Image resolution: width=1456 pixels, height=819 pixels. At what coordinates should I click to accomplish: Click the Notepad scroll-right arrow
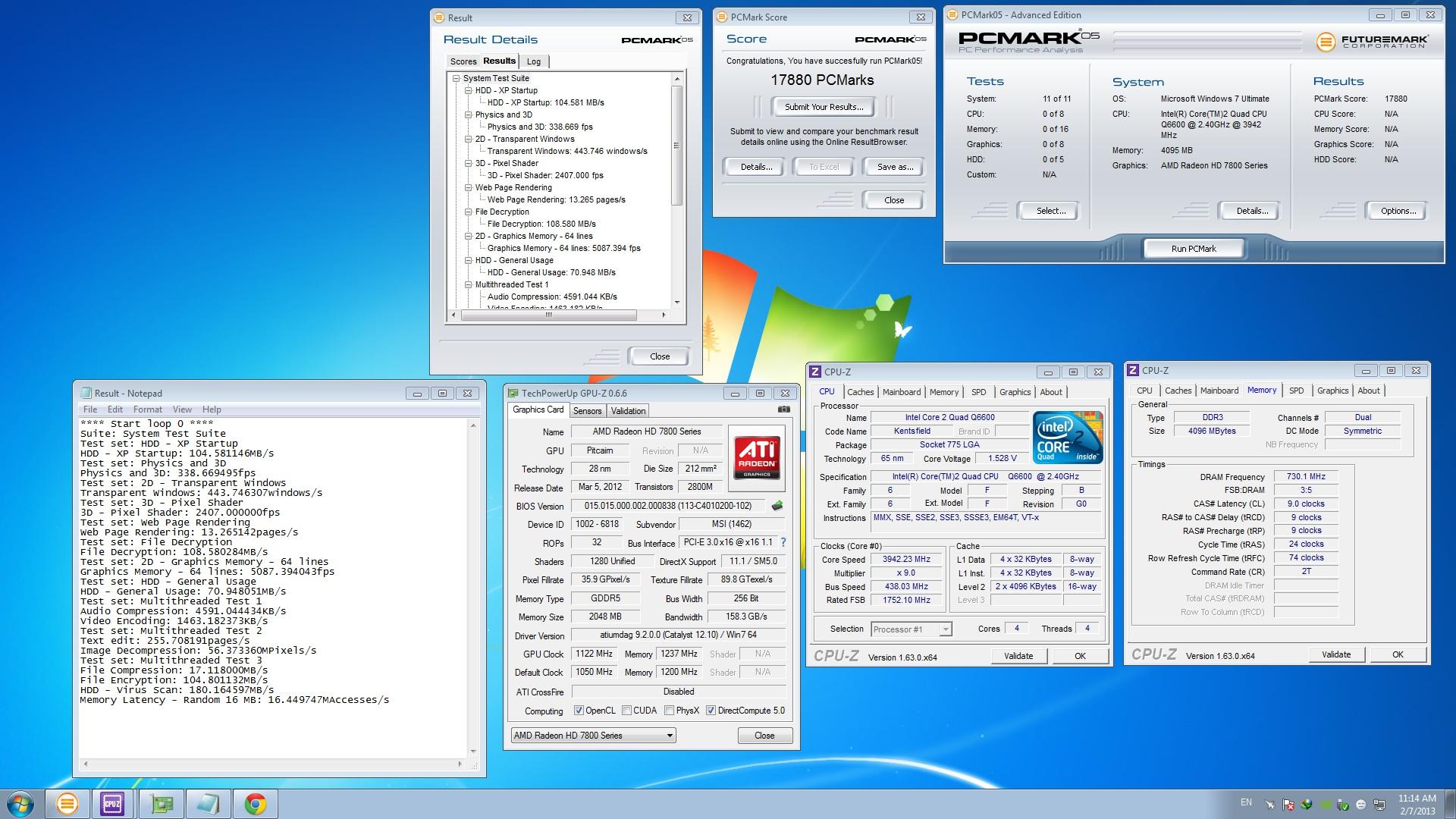(460, 764)
